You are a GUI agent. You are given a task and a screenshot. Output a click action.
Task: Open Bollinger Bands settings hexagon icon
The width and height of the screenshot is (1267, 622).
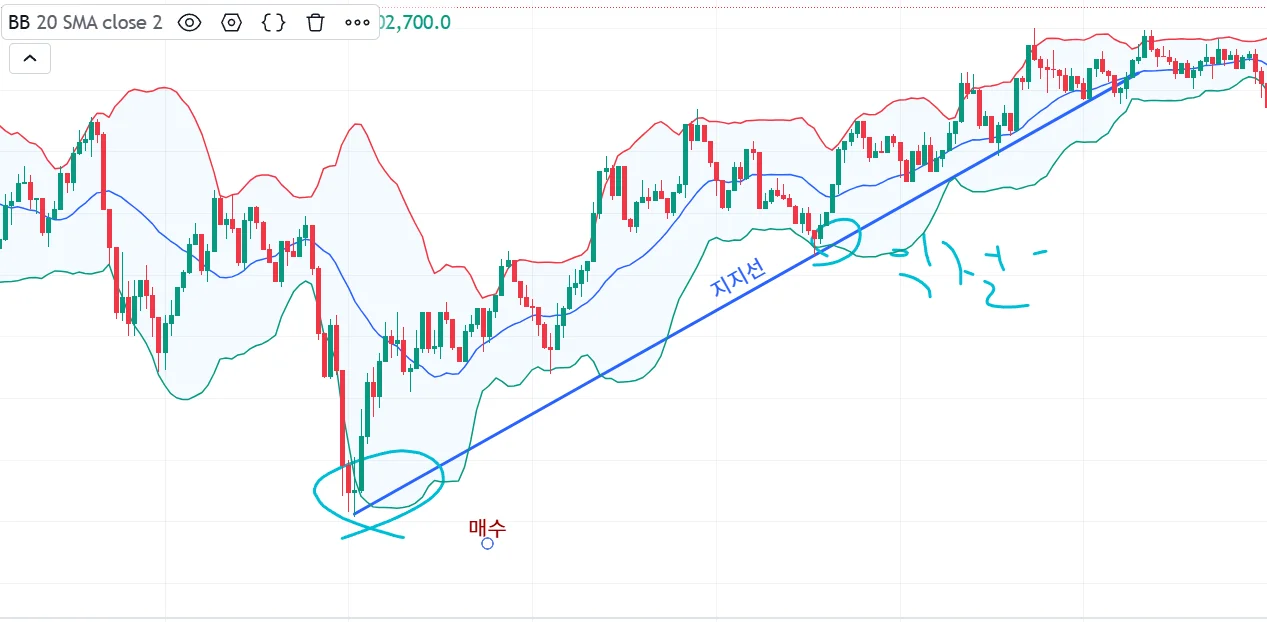point(232,22)
